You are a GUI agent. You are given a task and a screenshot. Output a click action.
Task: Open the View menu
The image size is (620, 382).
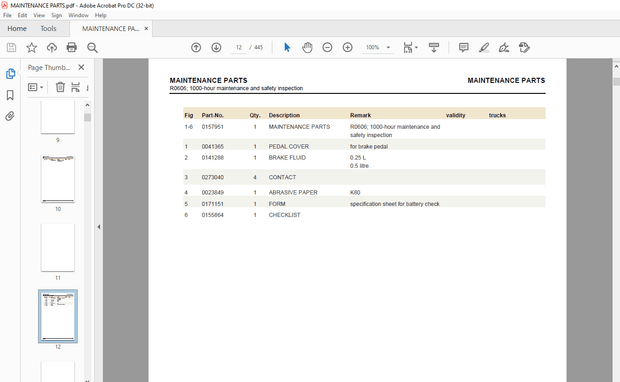[39, 15]
